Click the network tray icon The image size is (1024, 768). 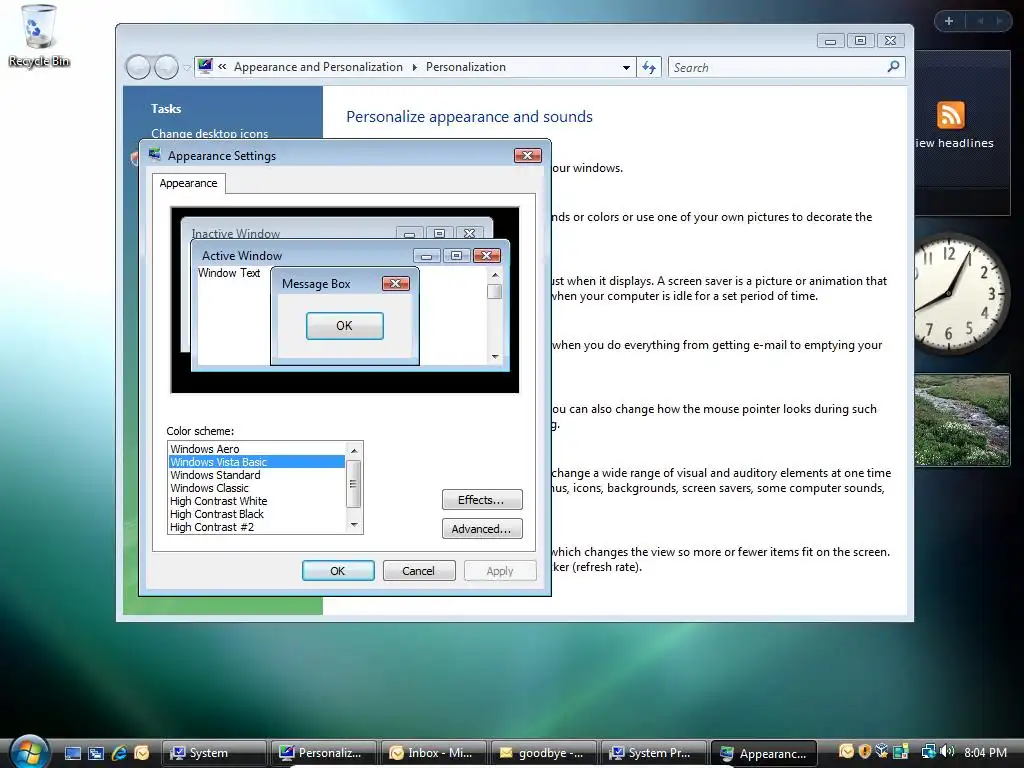click(x=929, y=752)
